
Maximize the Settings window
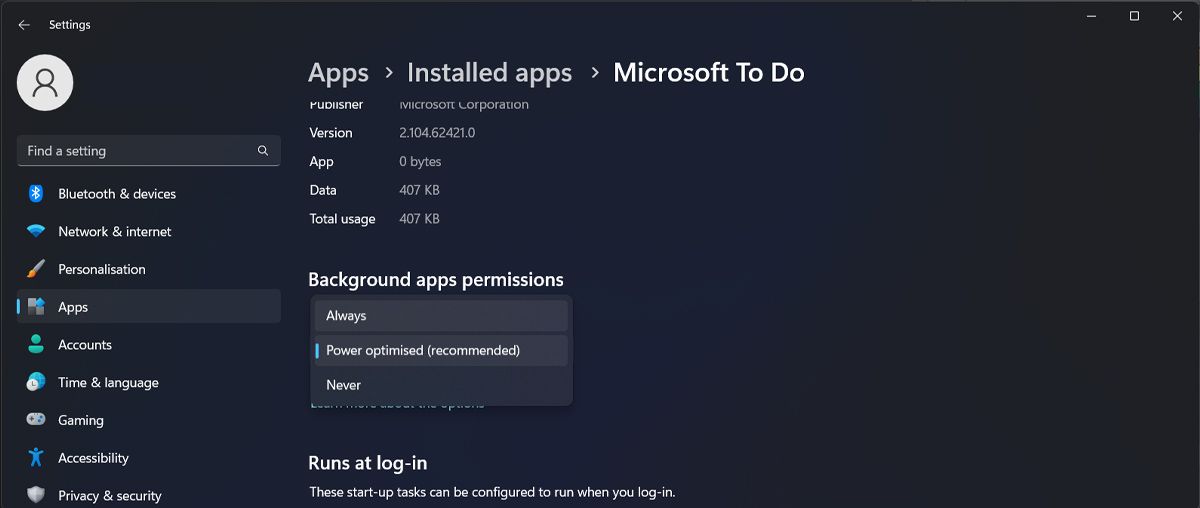click(x=1134, y=16)
